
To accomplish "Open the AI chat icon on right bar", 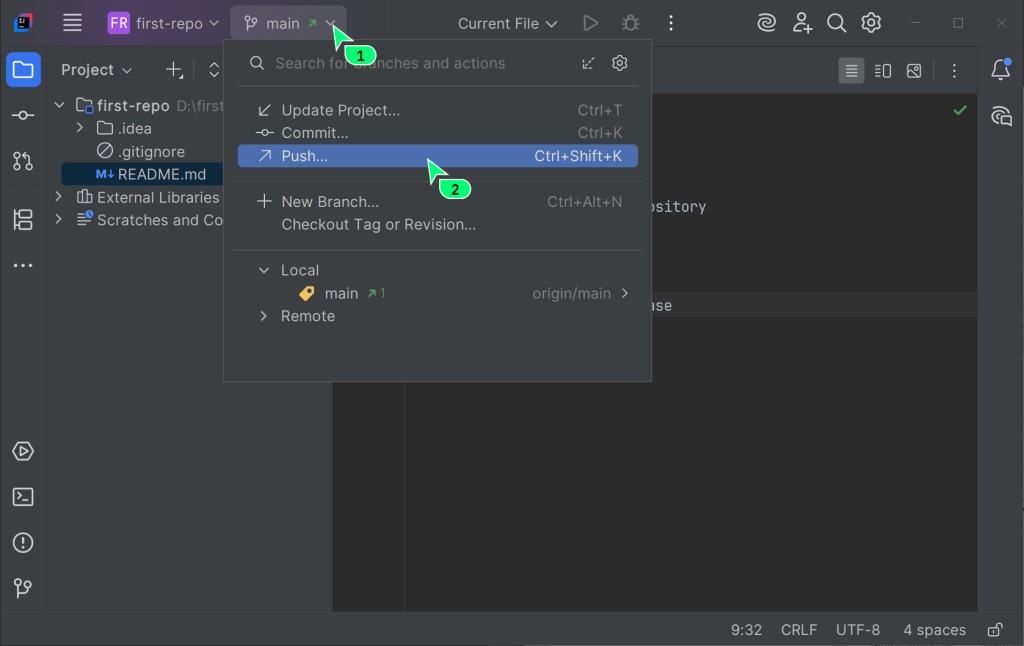I will [1000, 116].
